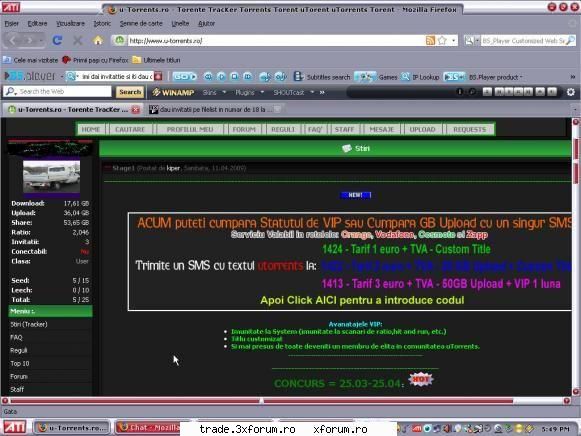Image resolution: width=581 pixels, height=436 pixels.
Task: Open the REQUESTS page
Action: click(x=469, y=129)
